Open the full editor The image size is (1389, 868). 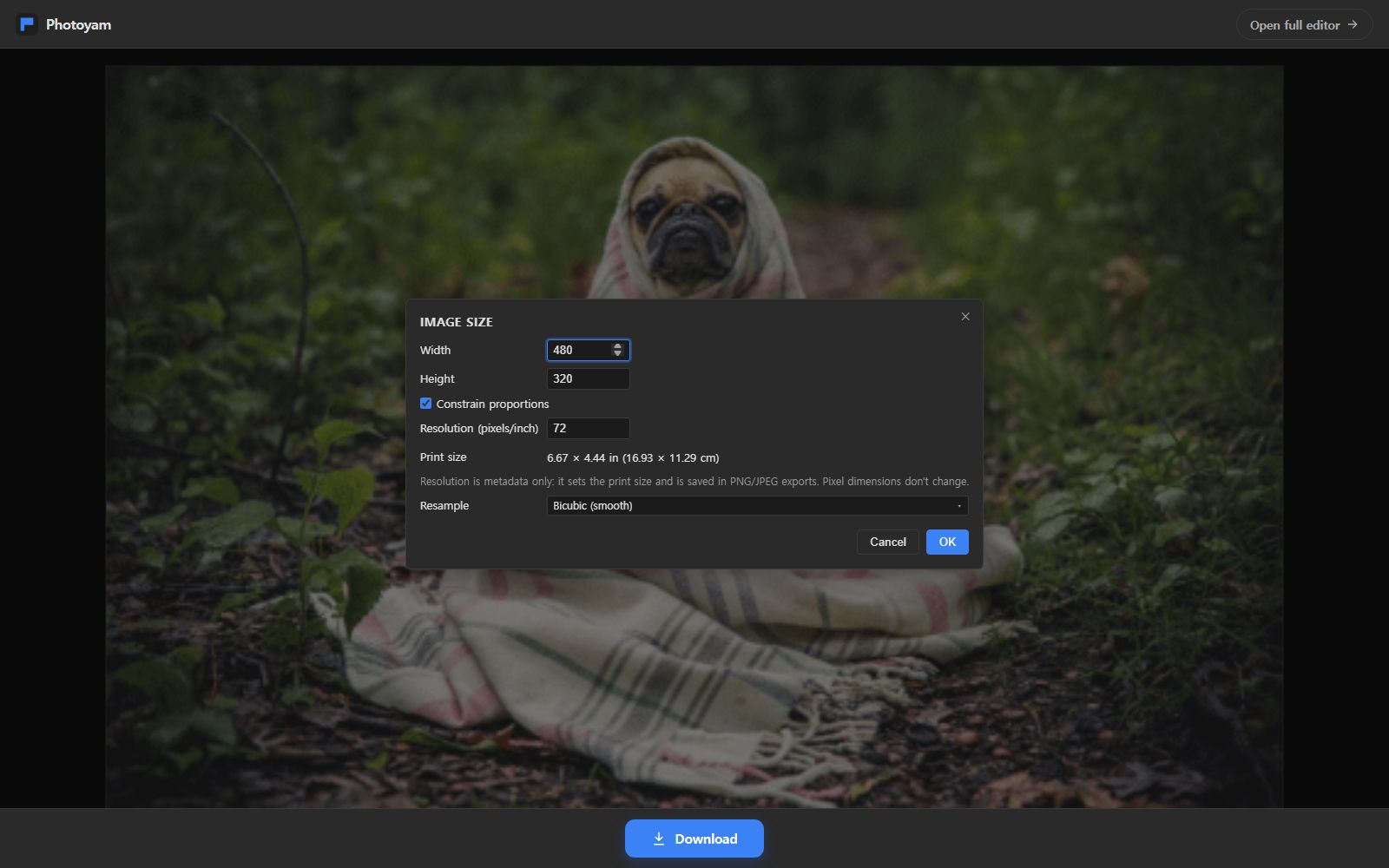click(1304, 25)
